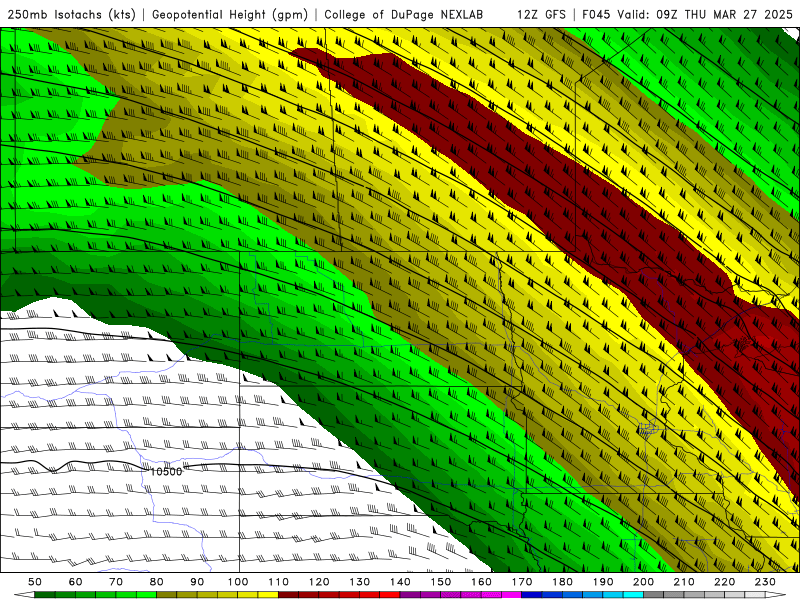This screenshot has width=800, height=600.
Task: Click the "College of DuPage NEXLAB" label
Action: [404, 14]
